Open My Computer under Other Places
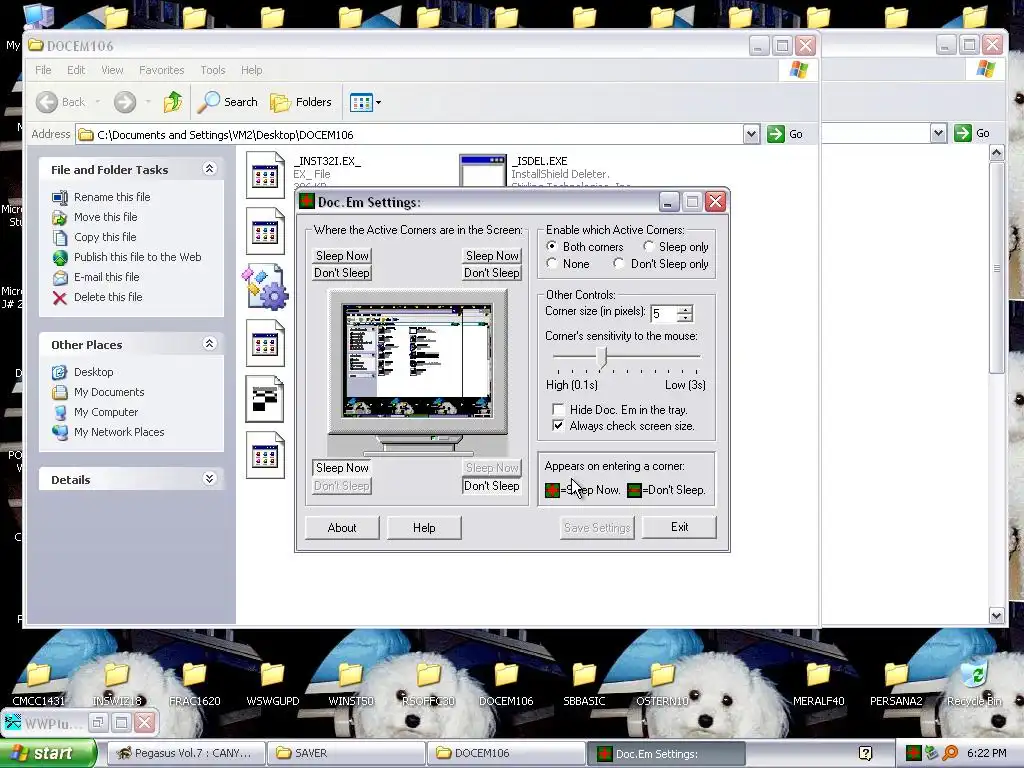Screen dimensions: 1024x768 106,412
